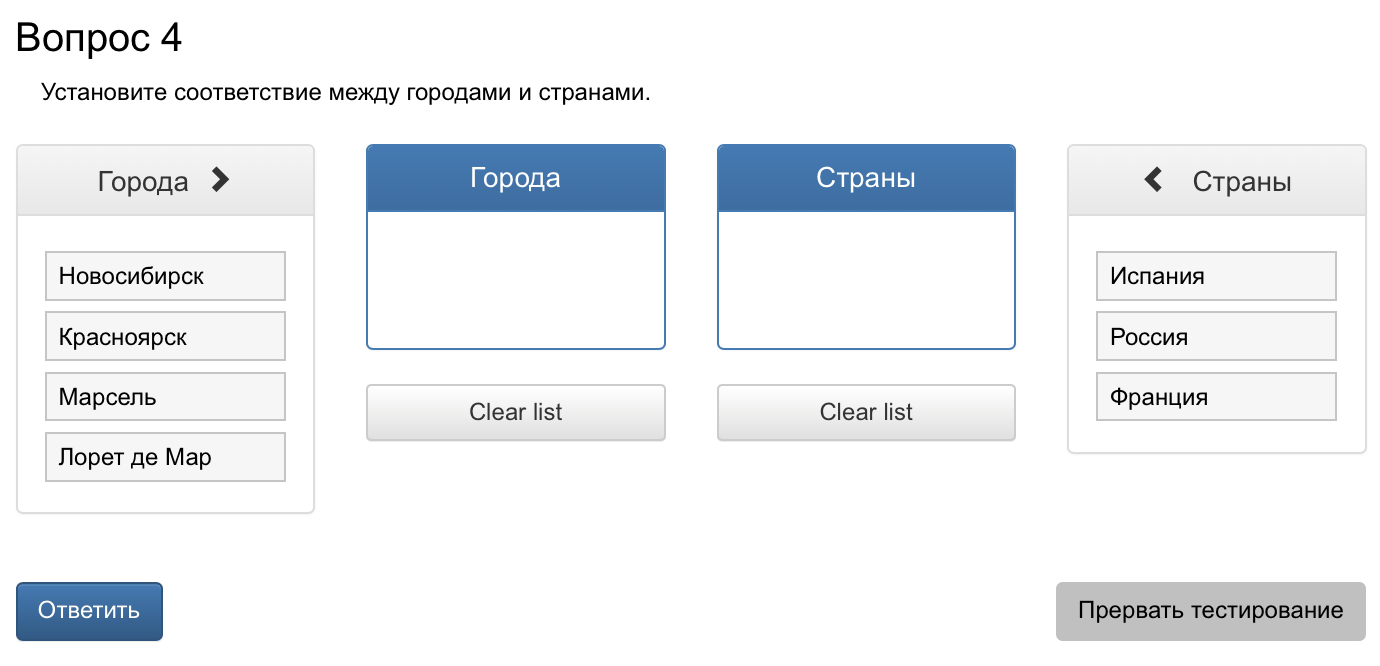Clear list under the Страны drop zone
The width and height of the screenshot is (1380, 666).
pos(866,412)
